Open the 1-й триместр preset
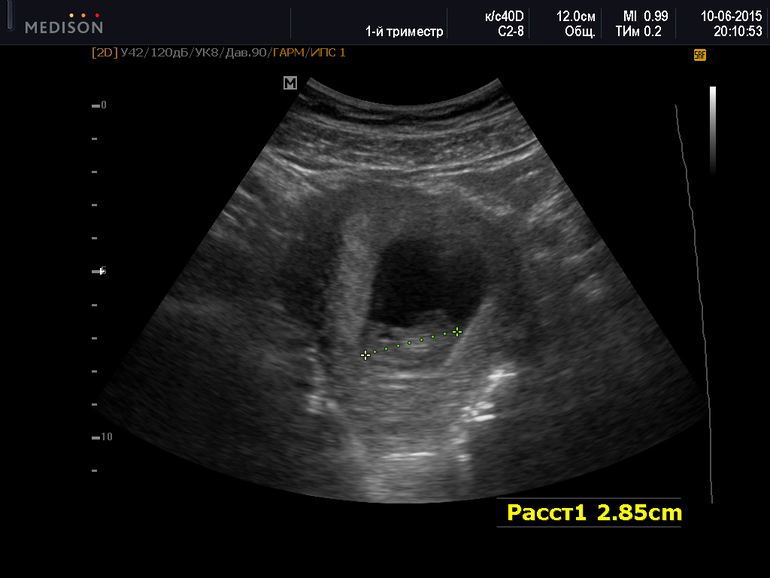 (406, 32)
